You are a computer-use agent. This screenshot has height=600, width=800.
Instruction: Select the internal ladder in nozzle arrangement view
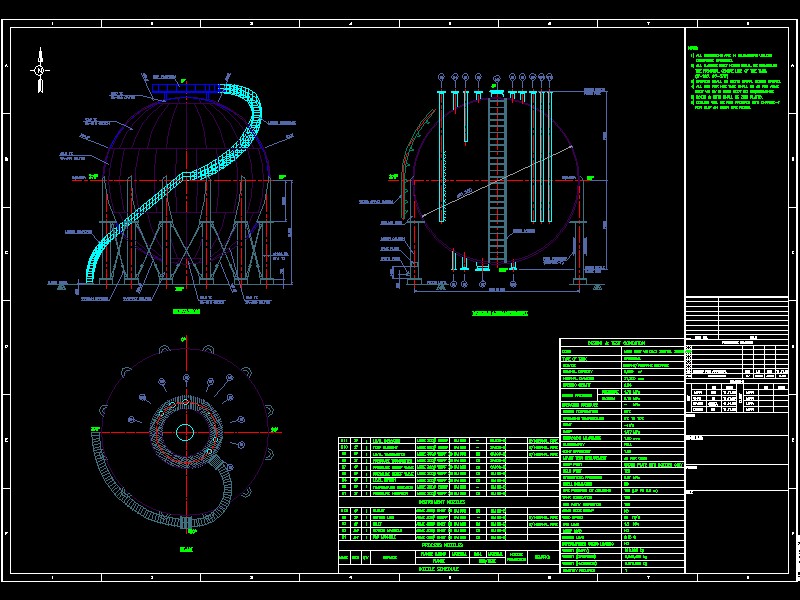(x=497, y=181)
